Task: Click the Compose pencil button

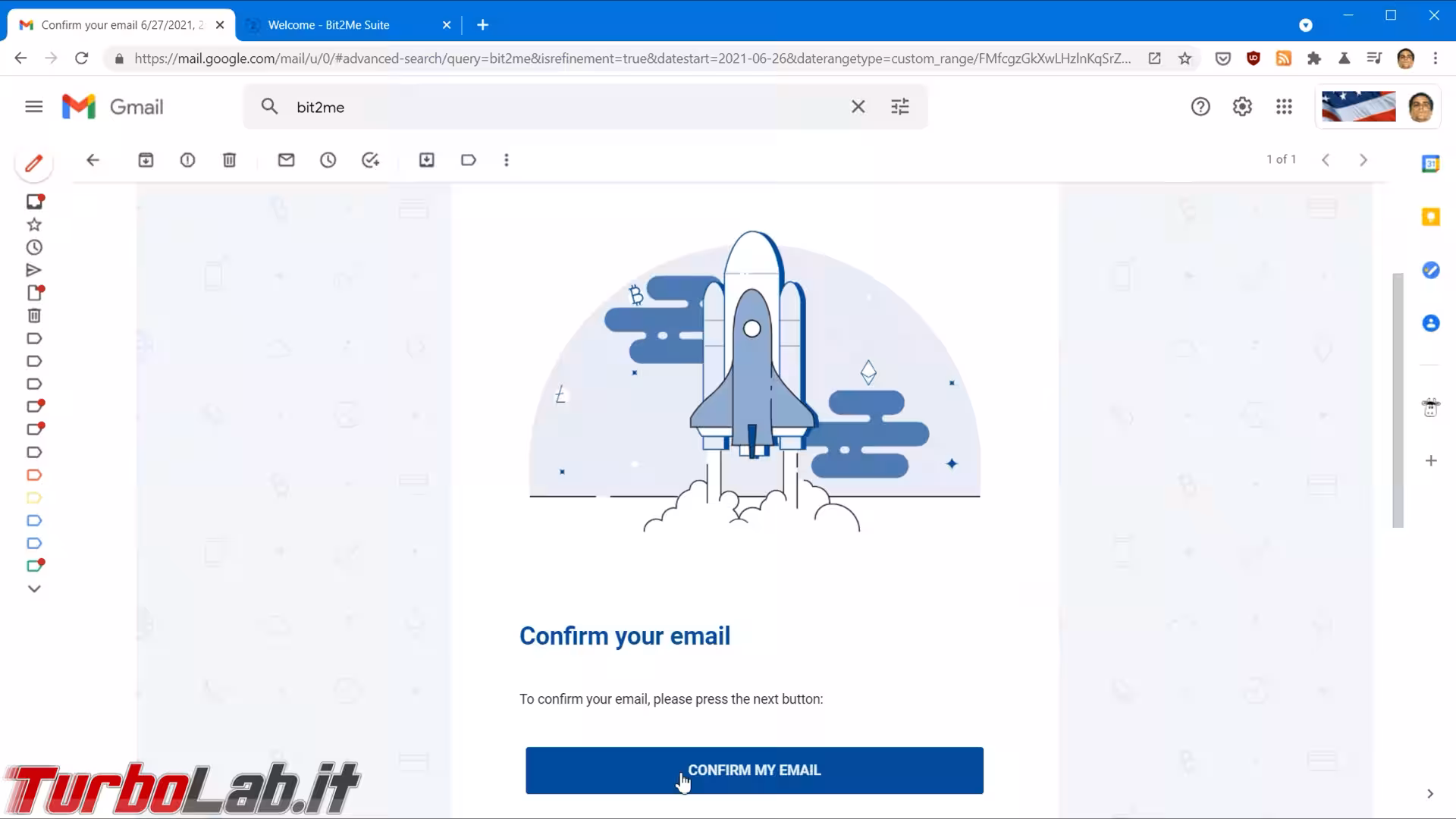Action: (33, 164)
